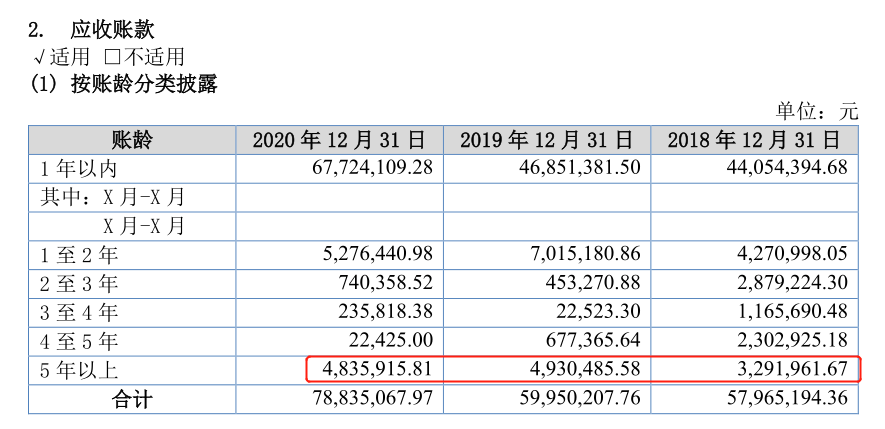
Task: Select the 2019年12月31日 column header
Action: click(x=547, y=139)
